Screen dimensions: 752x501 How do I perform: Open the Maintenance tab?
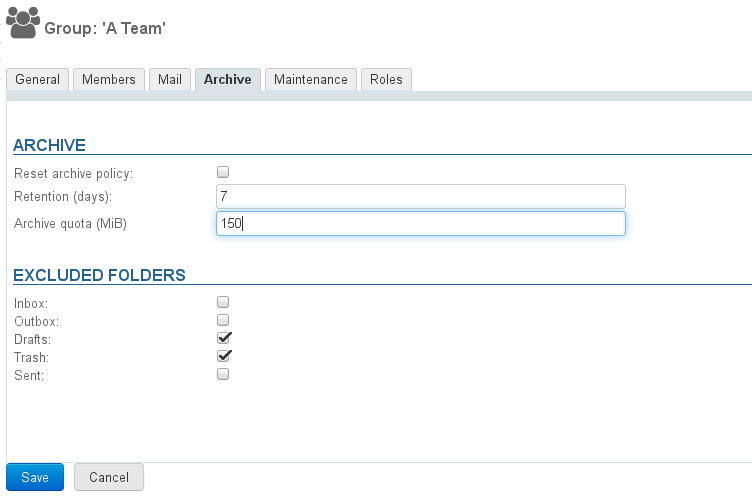coord(311,79)
